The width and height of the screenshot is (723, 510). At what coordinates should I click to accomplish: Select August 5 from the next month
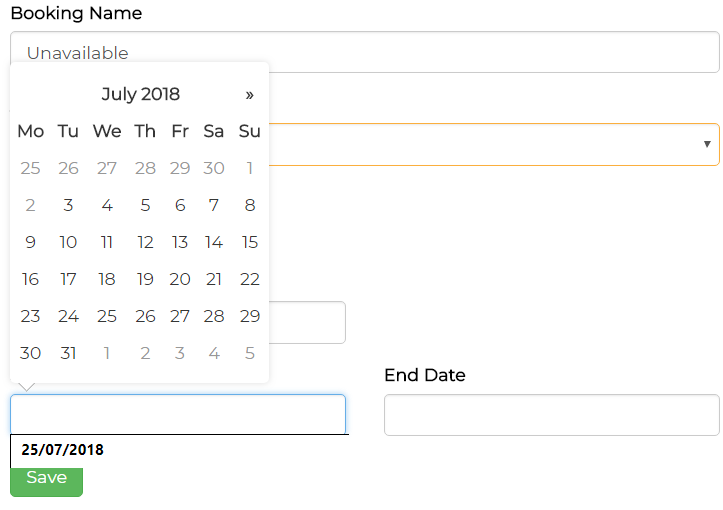(x=250, y=353)
